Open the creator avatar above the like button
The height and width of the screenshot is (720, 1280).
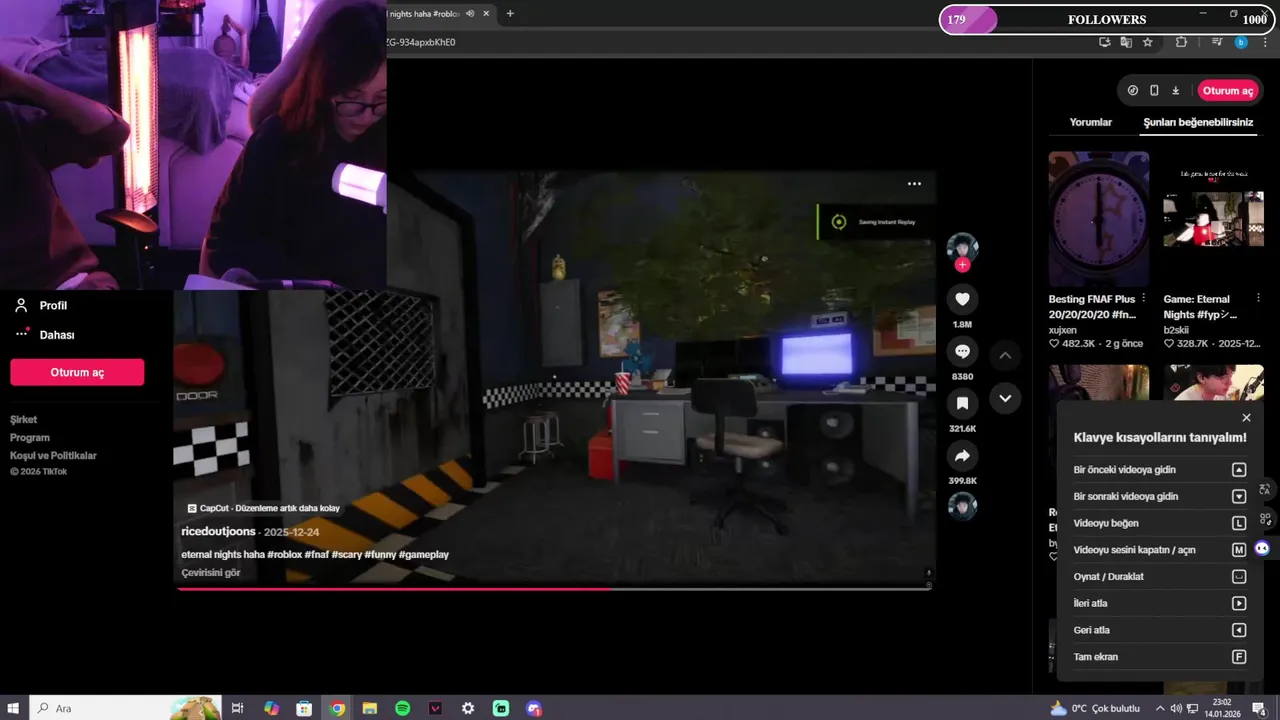coord(962,247)
